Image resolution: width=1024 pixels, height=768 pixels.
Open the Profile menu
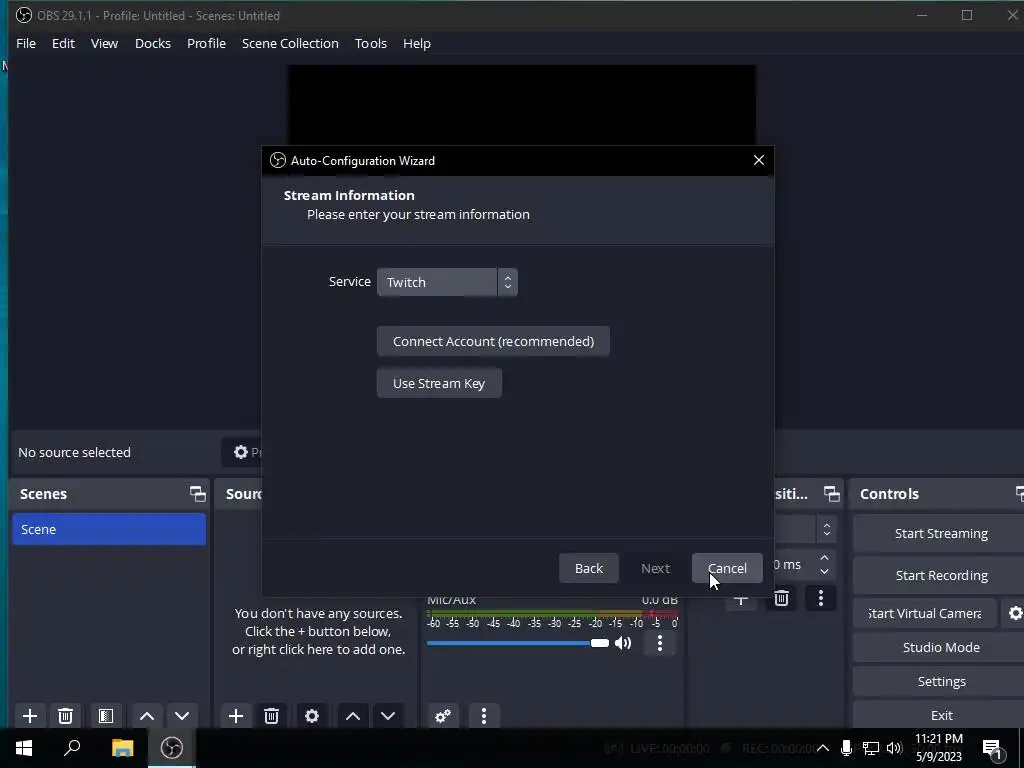206,44
